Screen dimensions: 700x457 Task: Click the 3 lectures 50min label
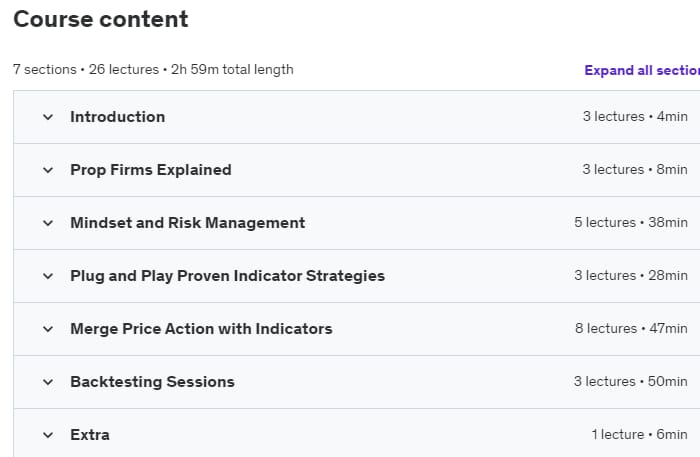point(631,382)
